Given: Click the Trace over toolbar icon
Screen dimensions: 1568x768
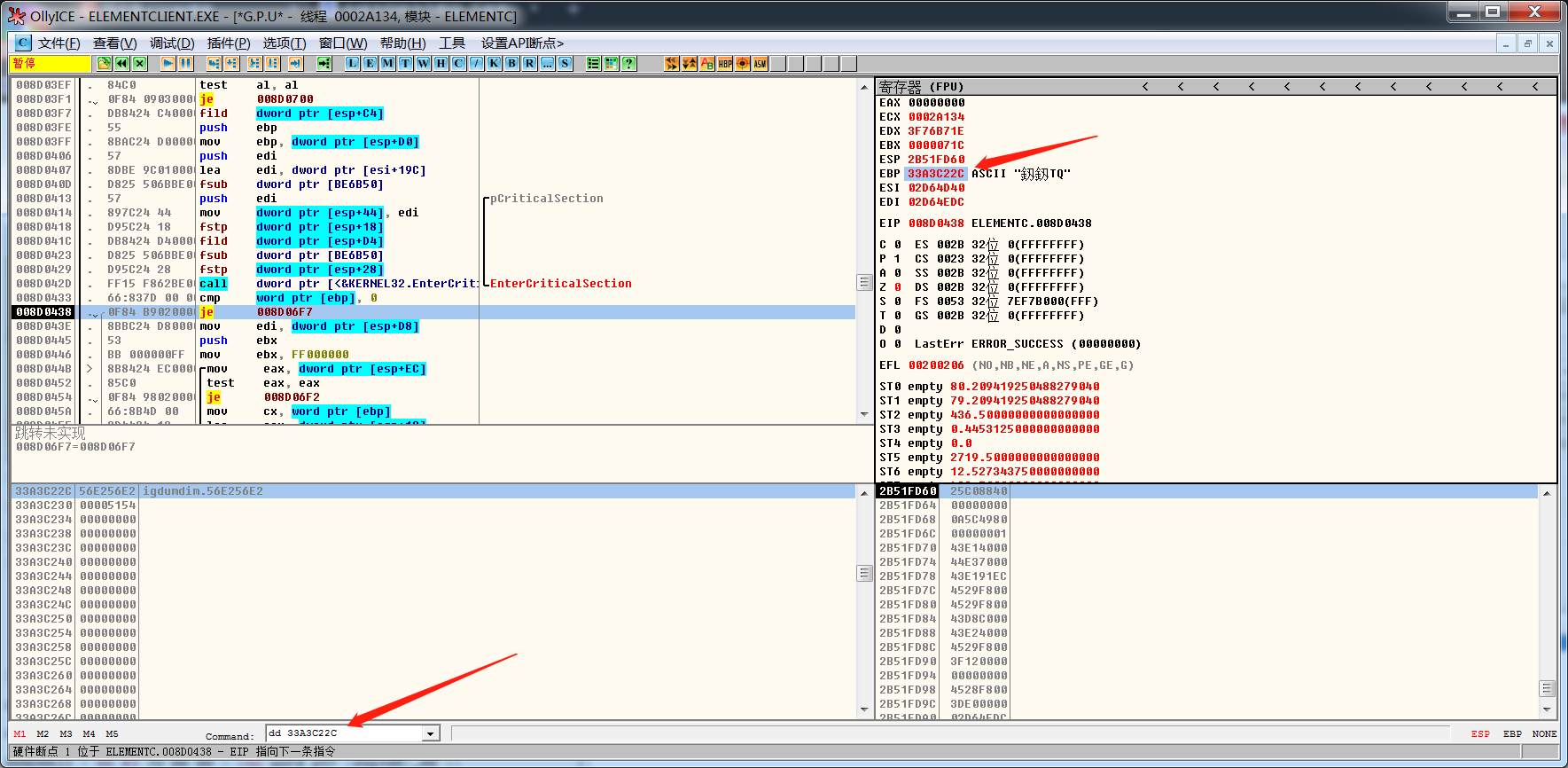Looking at the screenshot, I should click(x=272, y=63).
